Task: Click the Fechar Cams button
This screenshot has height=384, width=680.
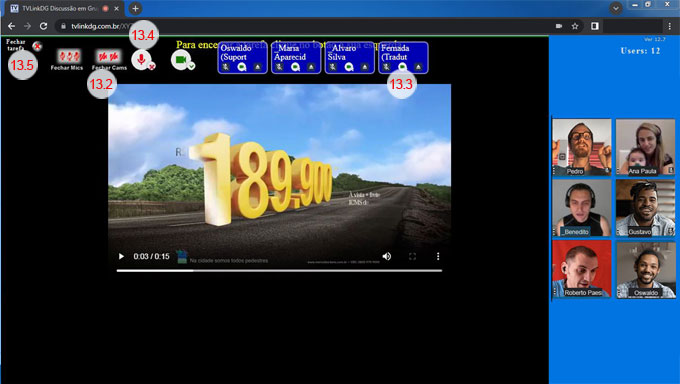Action: click(109, 60)
